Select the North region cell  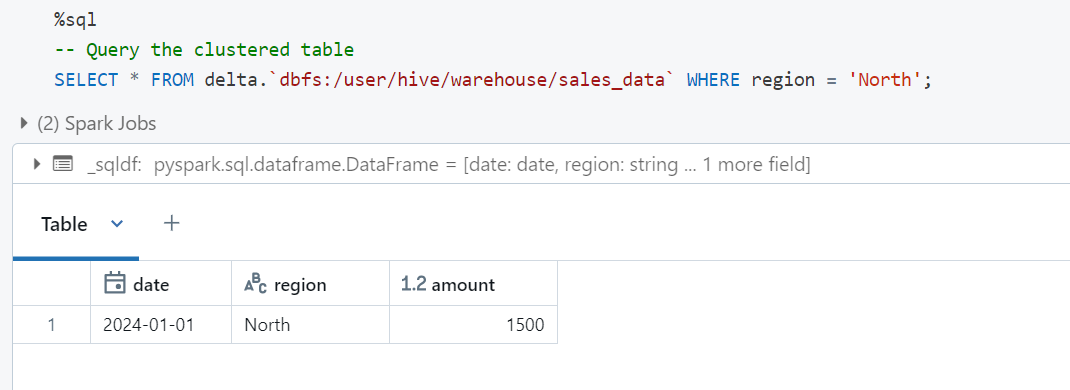tap(310, 325)
